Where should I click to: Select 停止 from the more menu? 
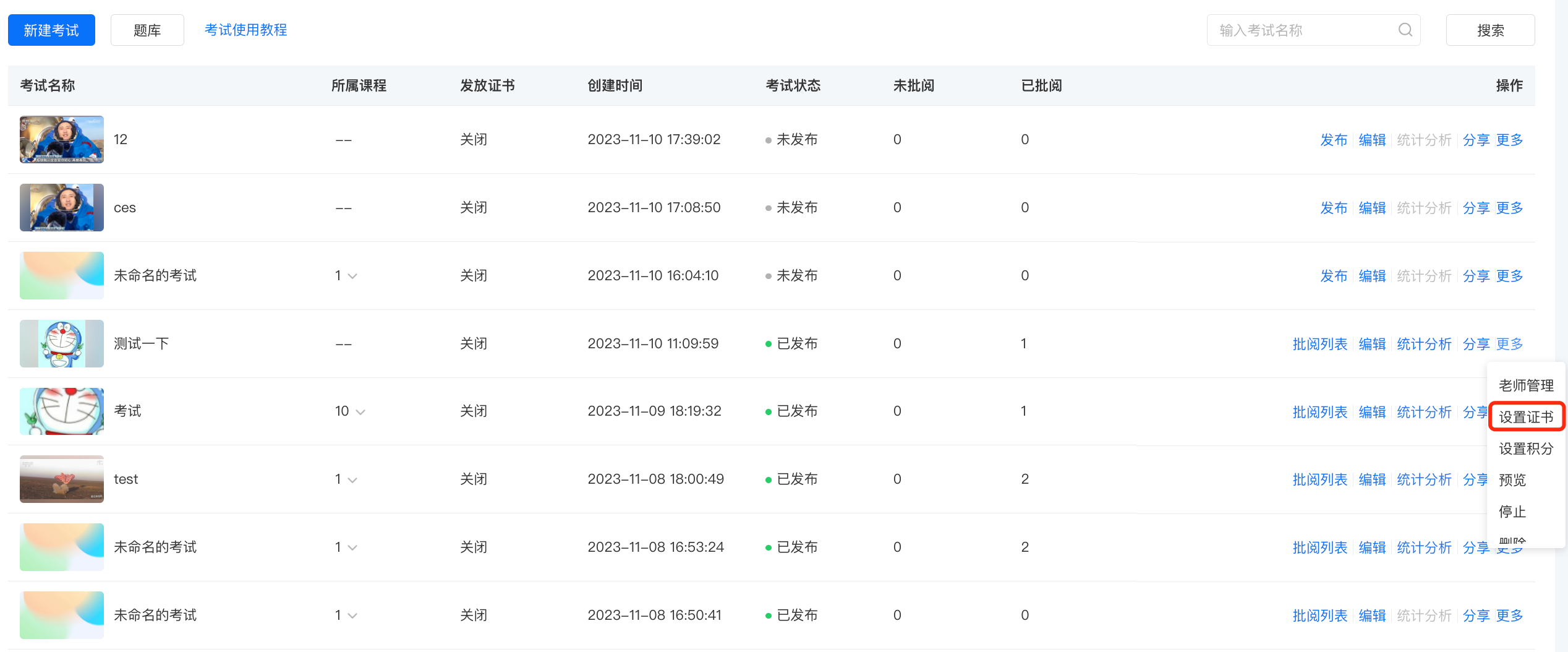pos(1512,512)
